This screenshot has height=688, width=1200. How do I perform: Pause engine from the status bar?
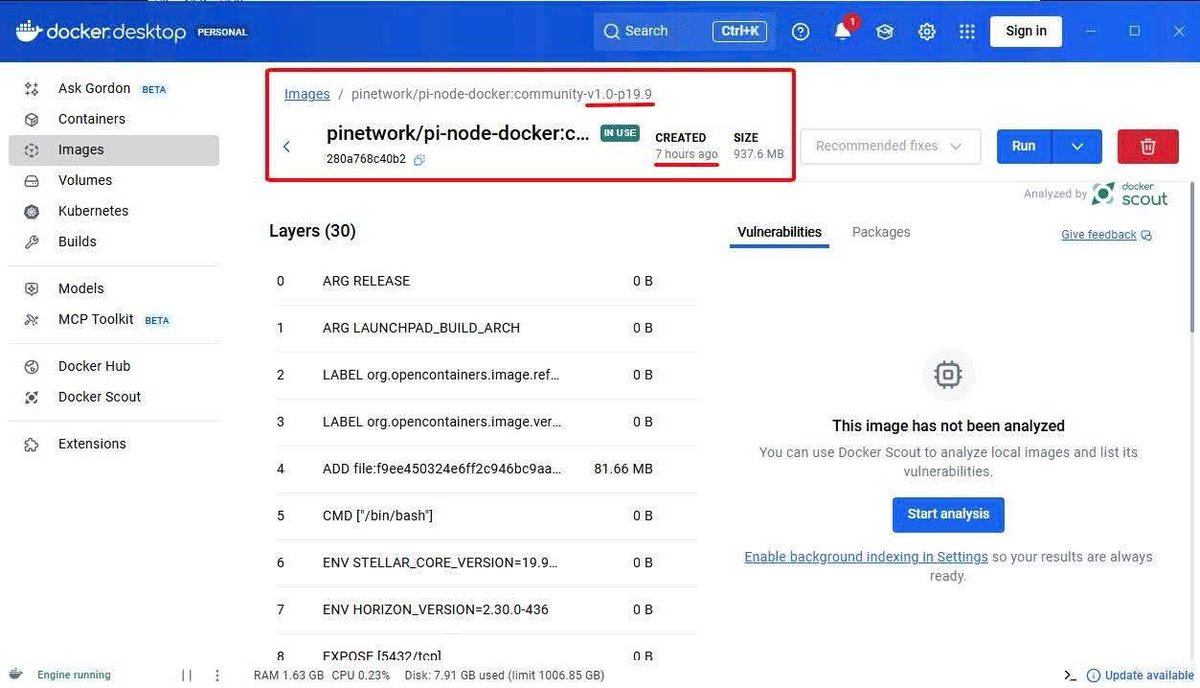187,676
